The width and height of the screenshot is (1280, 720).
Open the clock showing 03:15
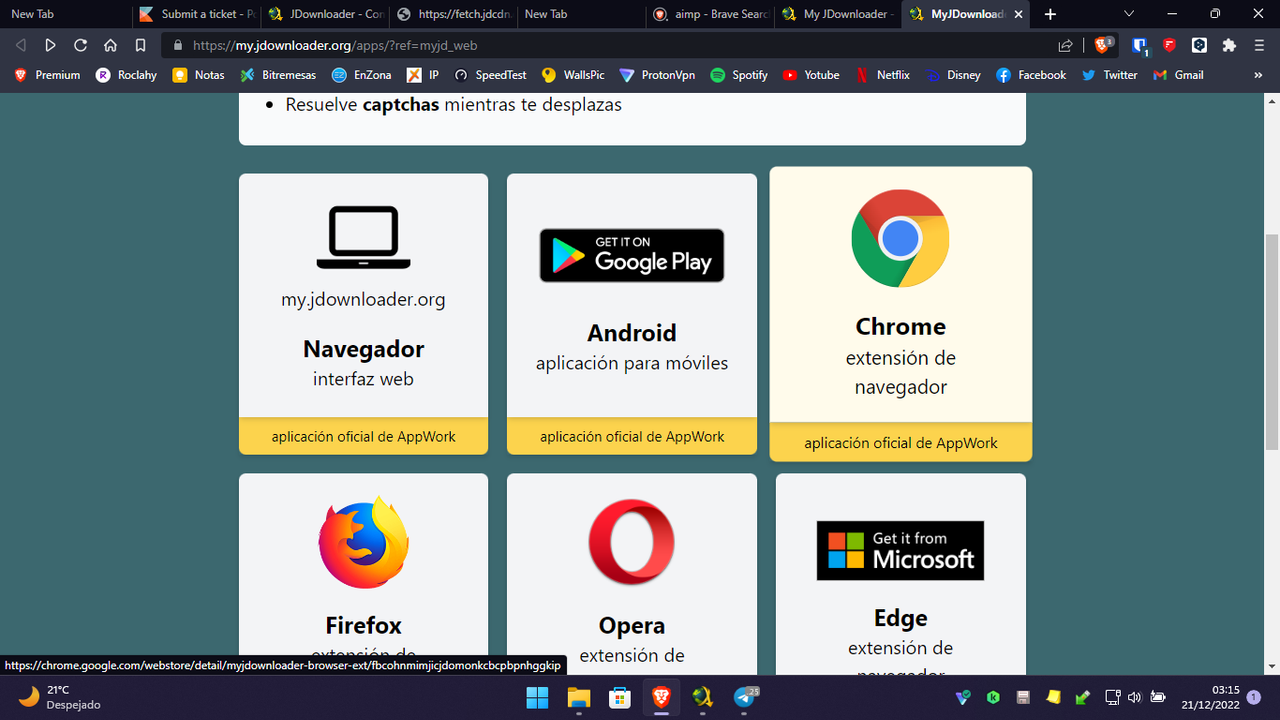pyautogui.click(x=1210, y=697)
